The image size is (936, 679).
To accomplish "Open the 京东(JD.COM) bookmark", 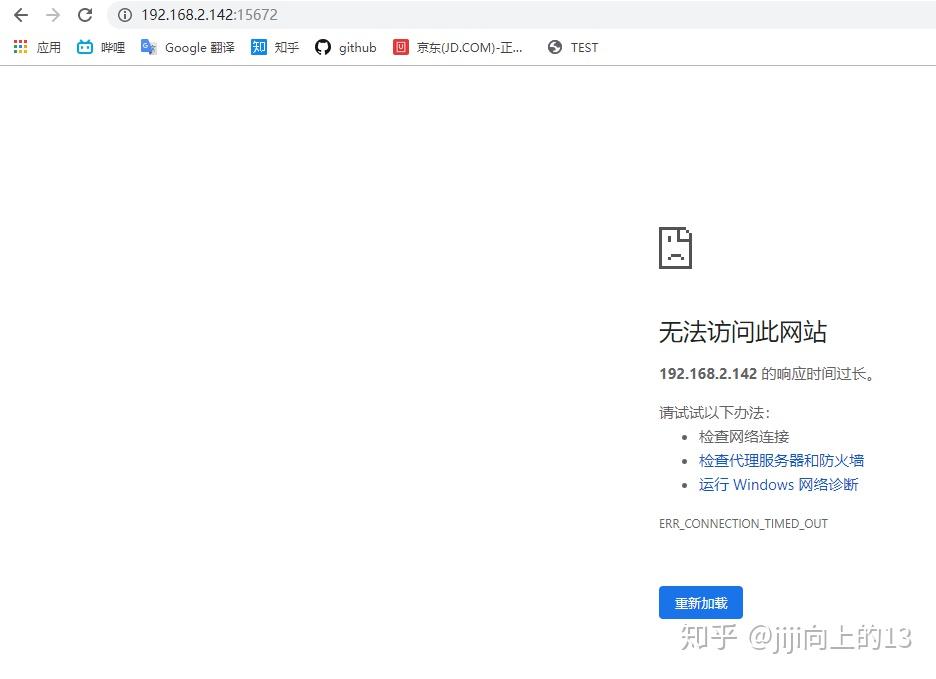I will pos(468,47).
